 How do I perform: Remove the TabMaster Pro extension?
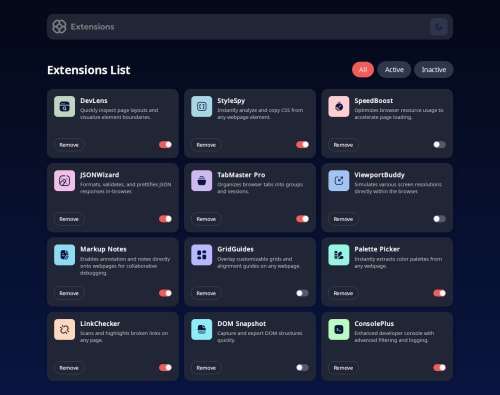[206, 219]
